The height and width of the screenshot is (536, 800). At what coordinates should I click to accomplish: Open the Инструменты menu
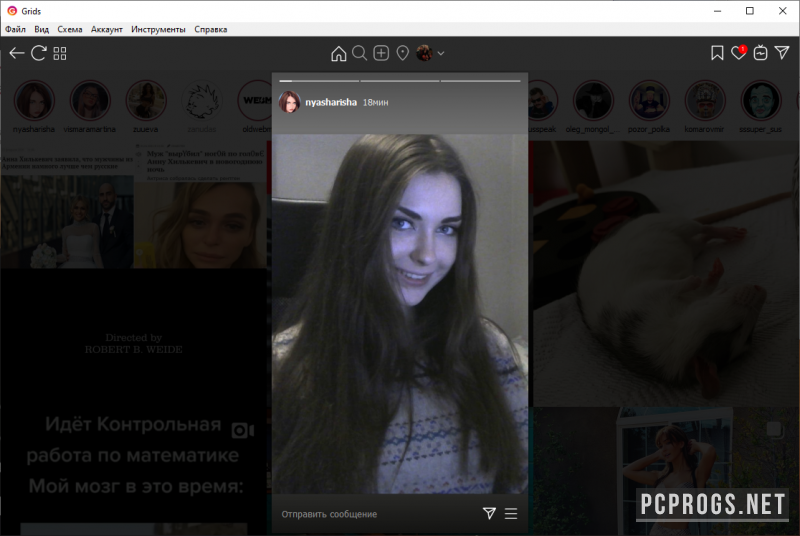tap(158, 29)
